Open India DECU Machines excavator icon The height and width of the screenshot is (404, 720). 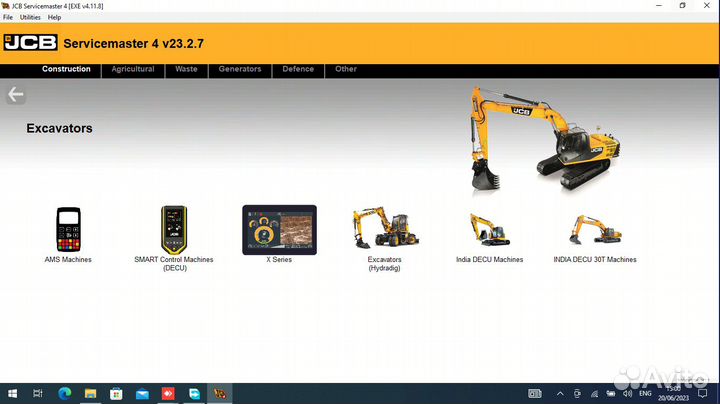[489, 230]
